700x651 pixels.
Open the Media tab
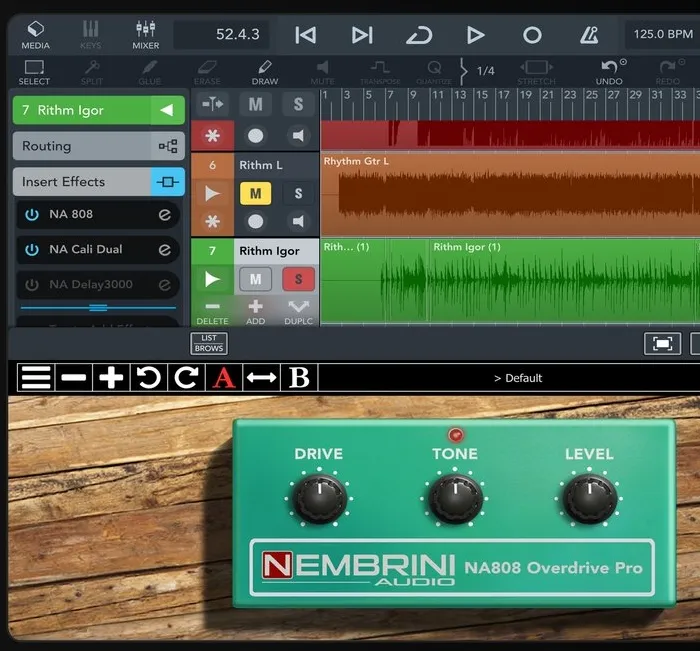(x=36, y=35)
